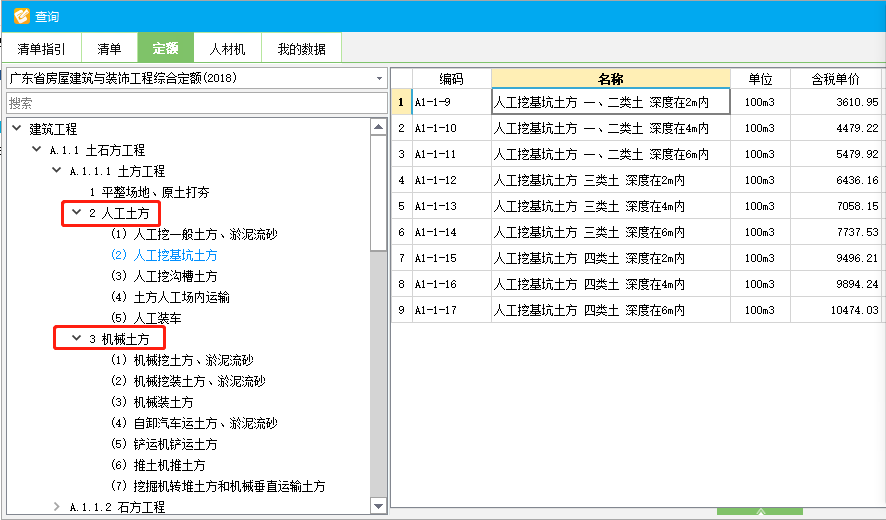Click name cell 三类土 深度在2m内
Viewport: 886px width, 520px height.
[x=611, y=180]
